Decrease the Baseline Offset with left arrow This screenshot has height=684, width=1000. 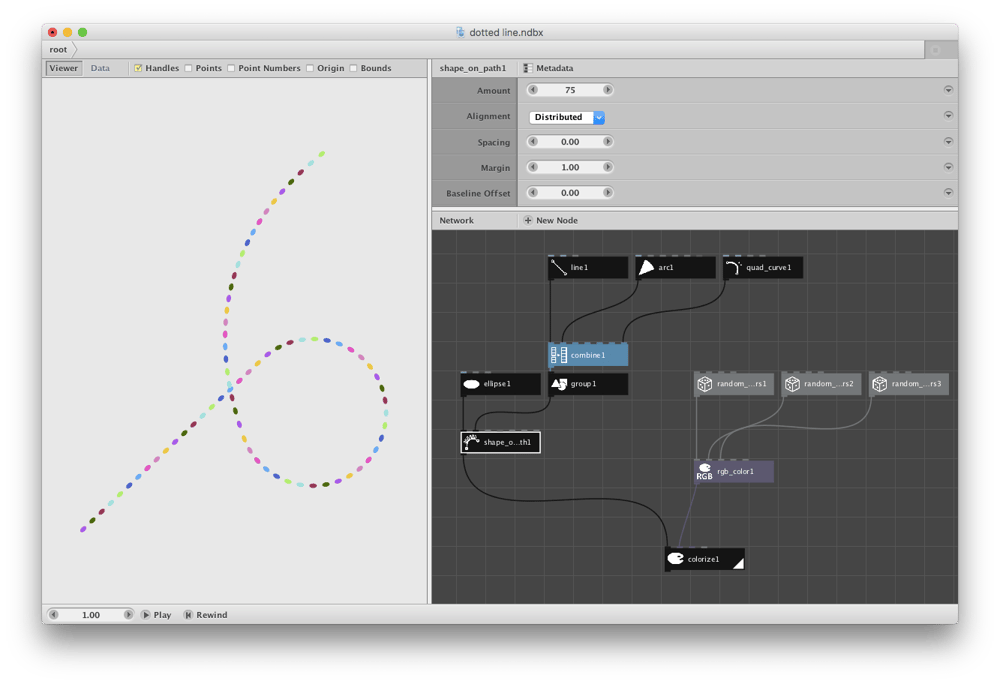[x=533, y=193]
